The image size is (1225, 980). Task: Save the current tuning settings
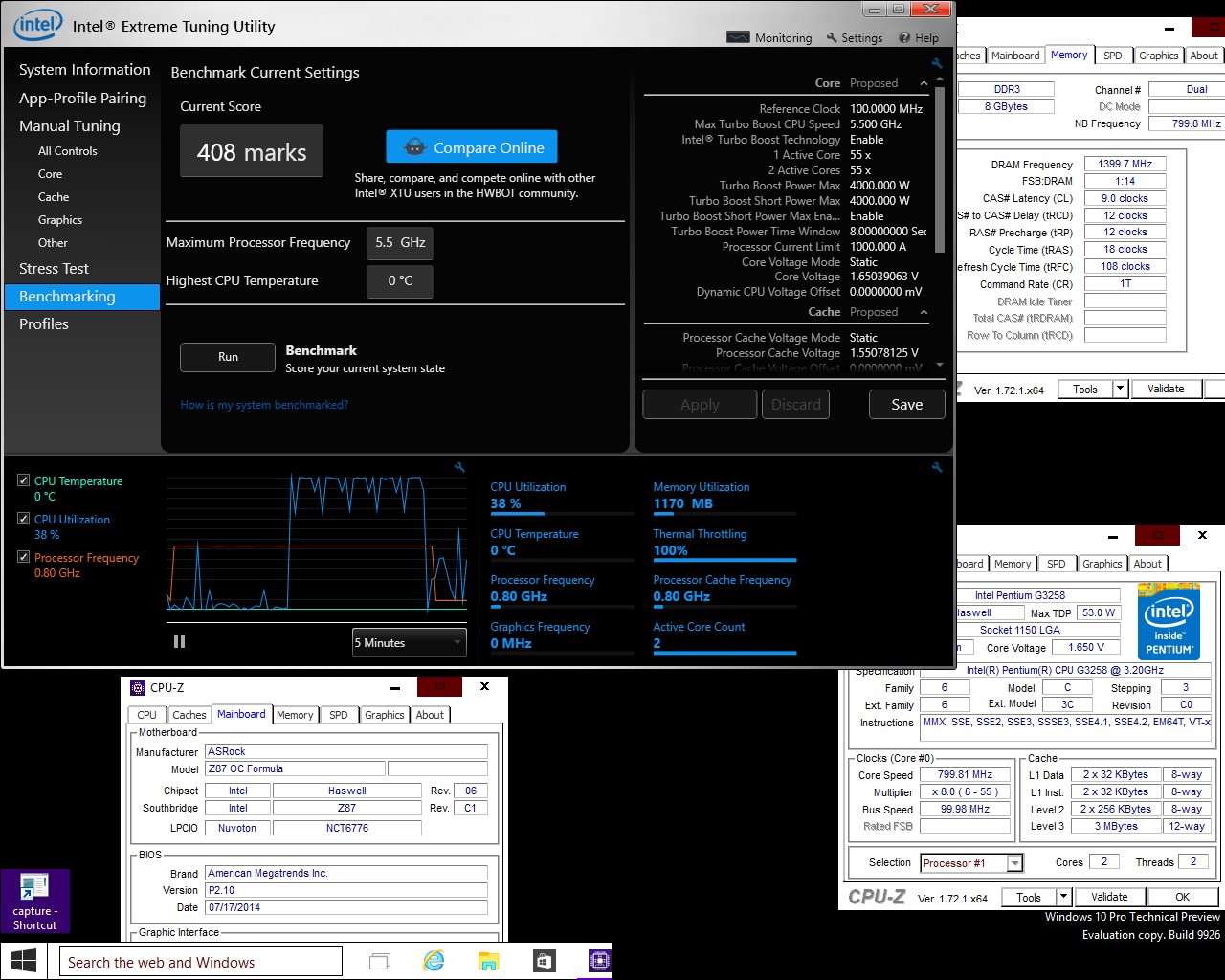click(x=907, y=405)
